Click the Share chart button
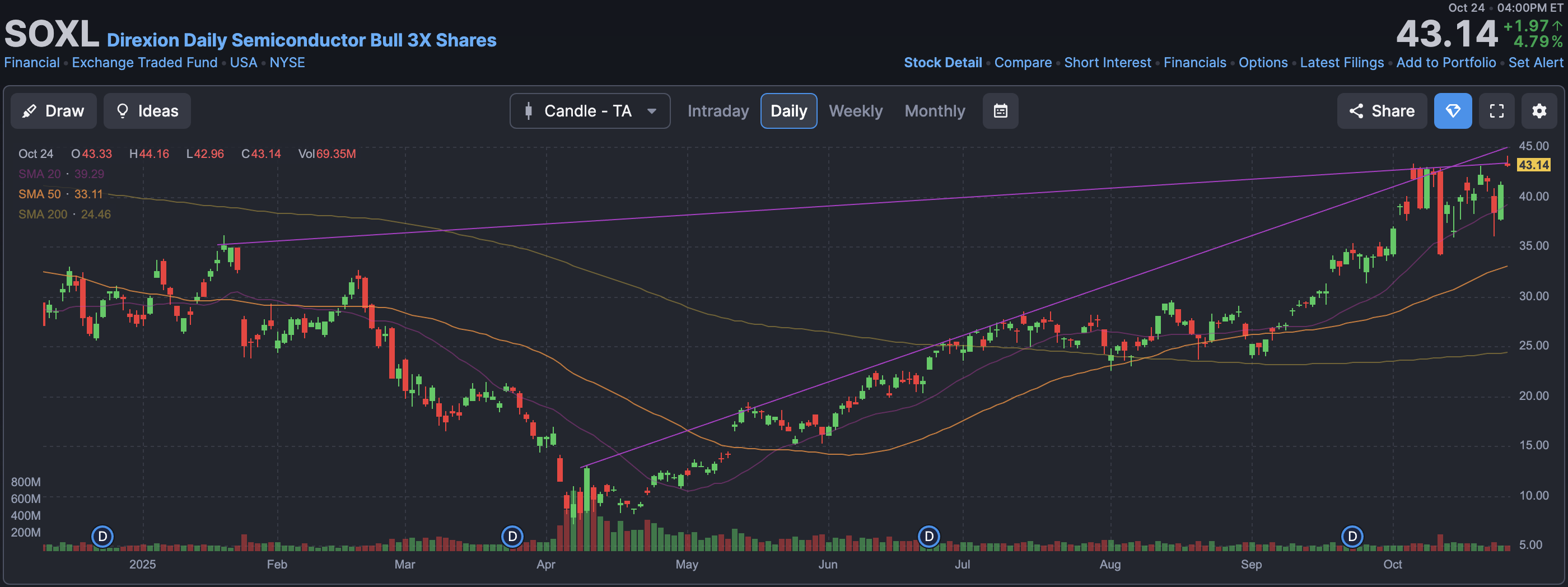The image size is (1568, 587). coord(1382,111)
